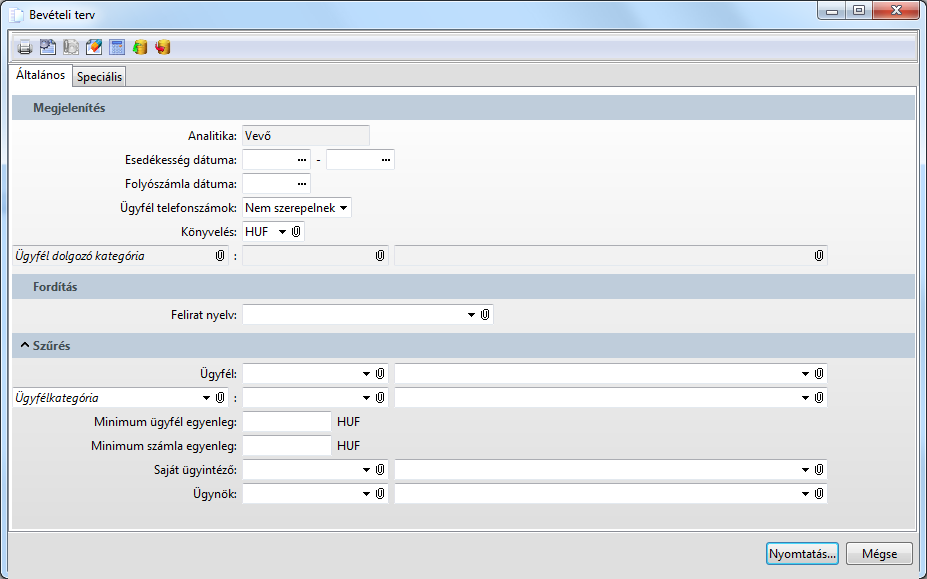
Task: Click the Minimum ügyfél egyenleg input field
Action: pos(287,422)
